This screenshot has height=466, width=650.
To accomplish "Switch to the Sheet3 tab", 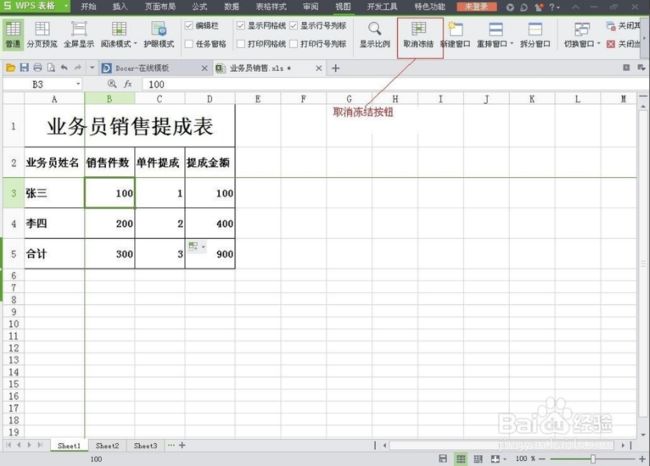I will tap(146, 446).
